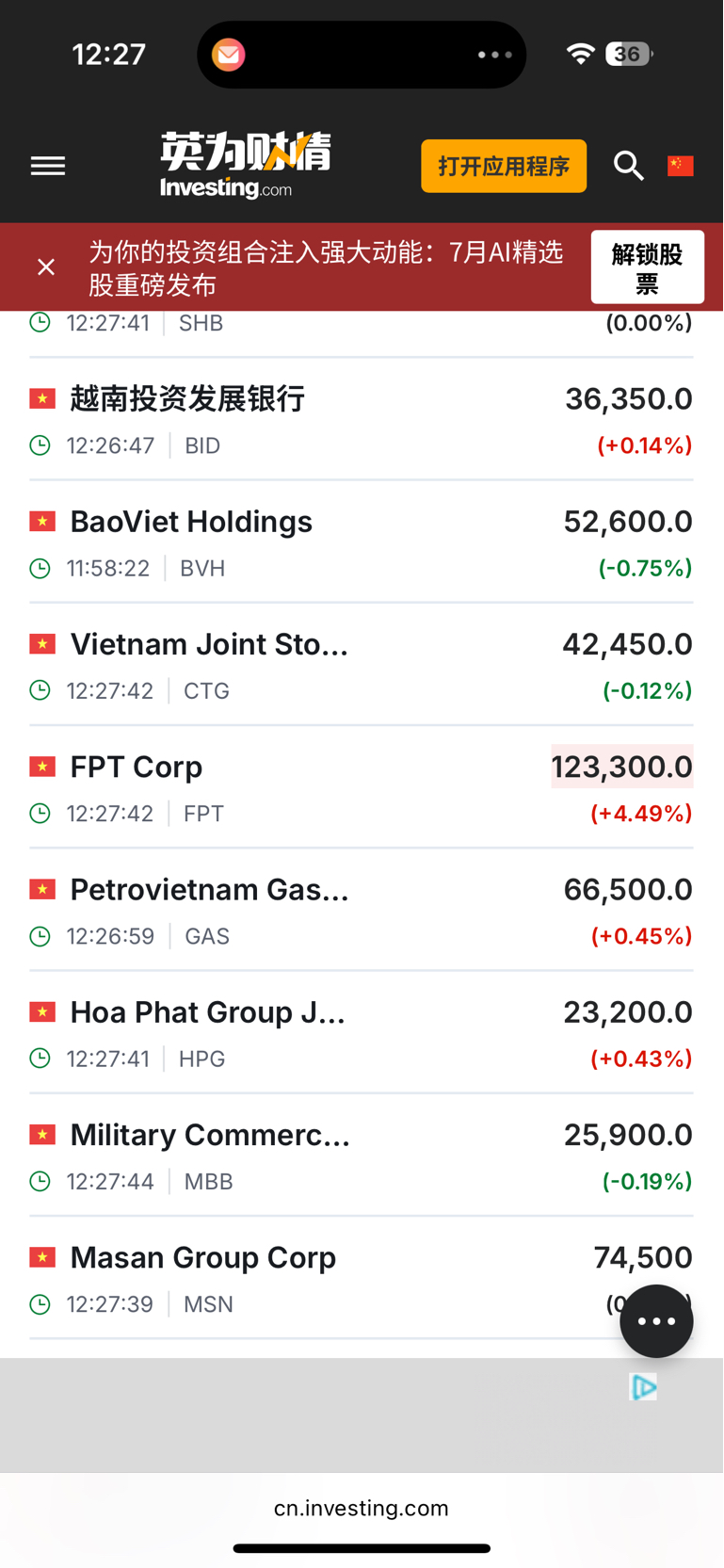Open Masan Group Corp stock
This screenshot has width=724, height=1568.
point(362,1278)
